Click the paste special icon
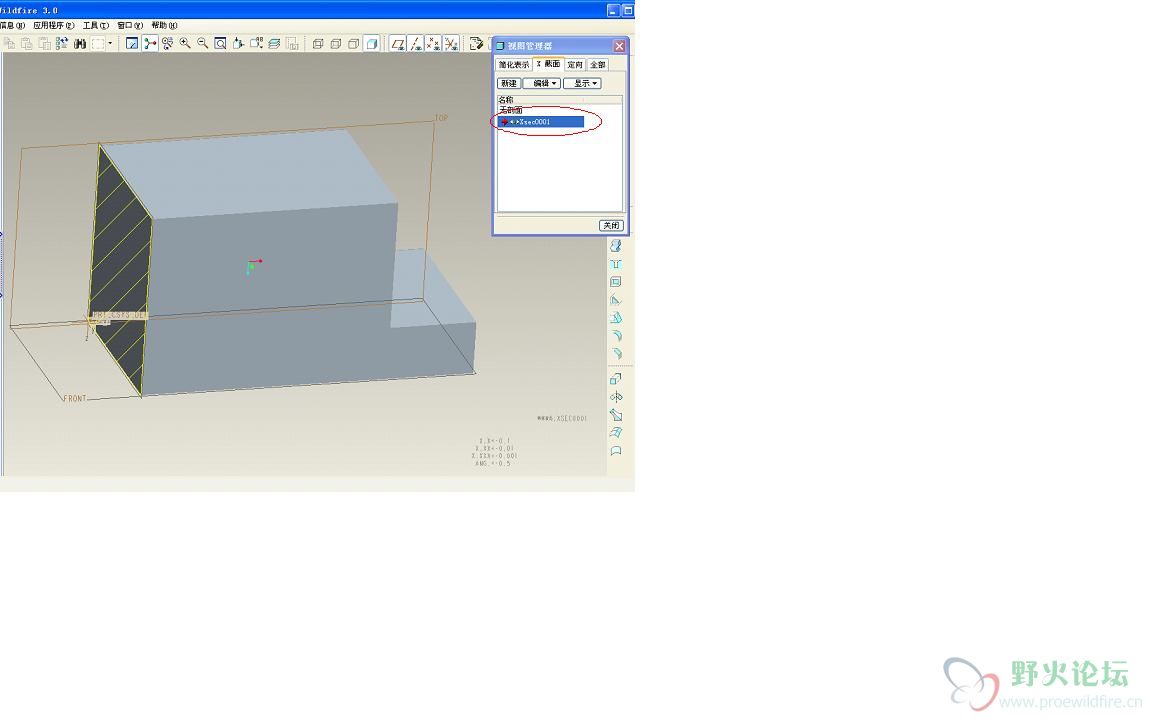 [44, 44]
